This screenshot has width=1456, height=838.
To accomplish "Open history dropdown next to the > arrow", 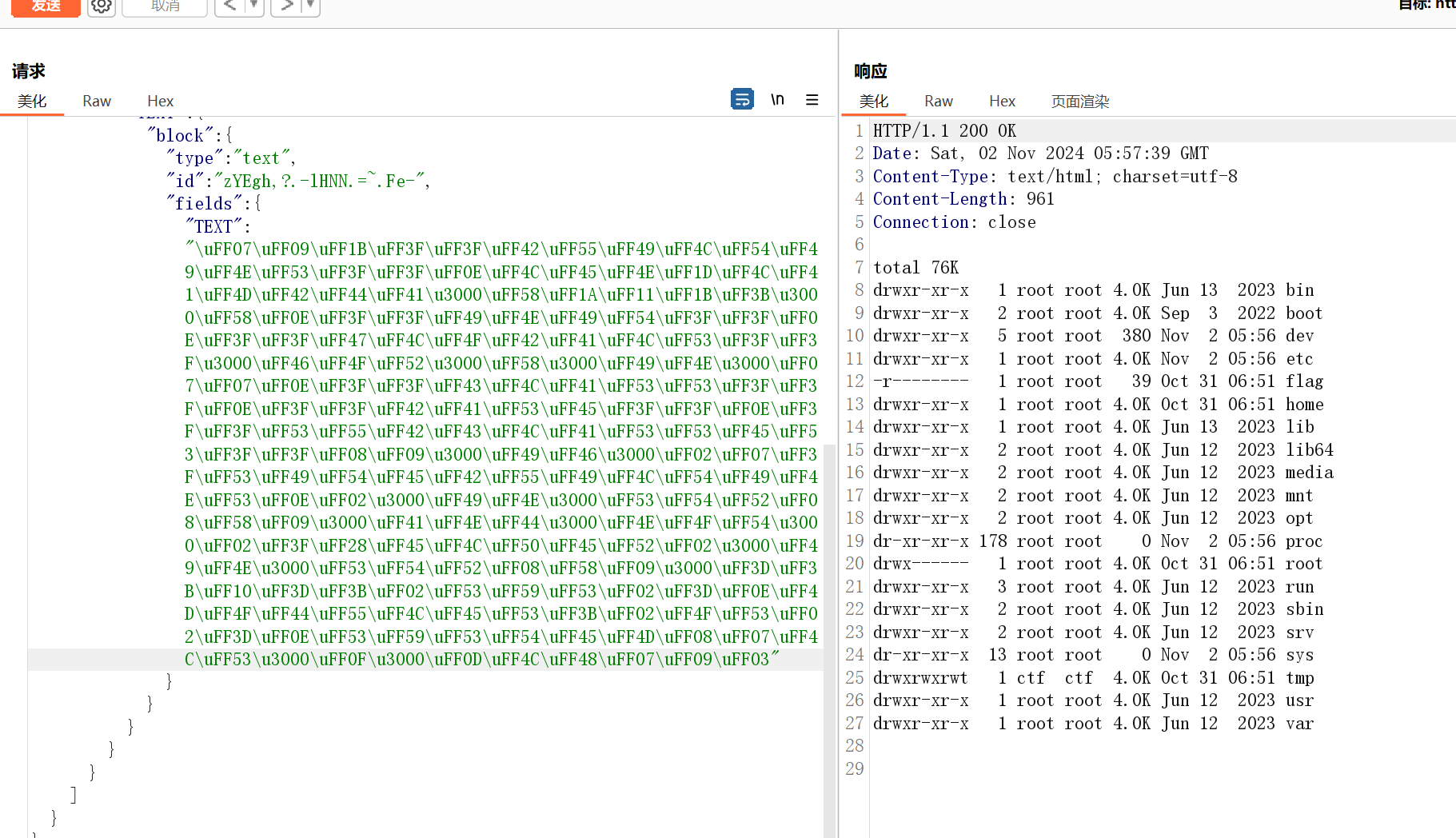I will pos(311,6).
